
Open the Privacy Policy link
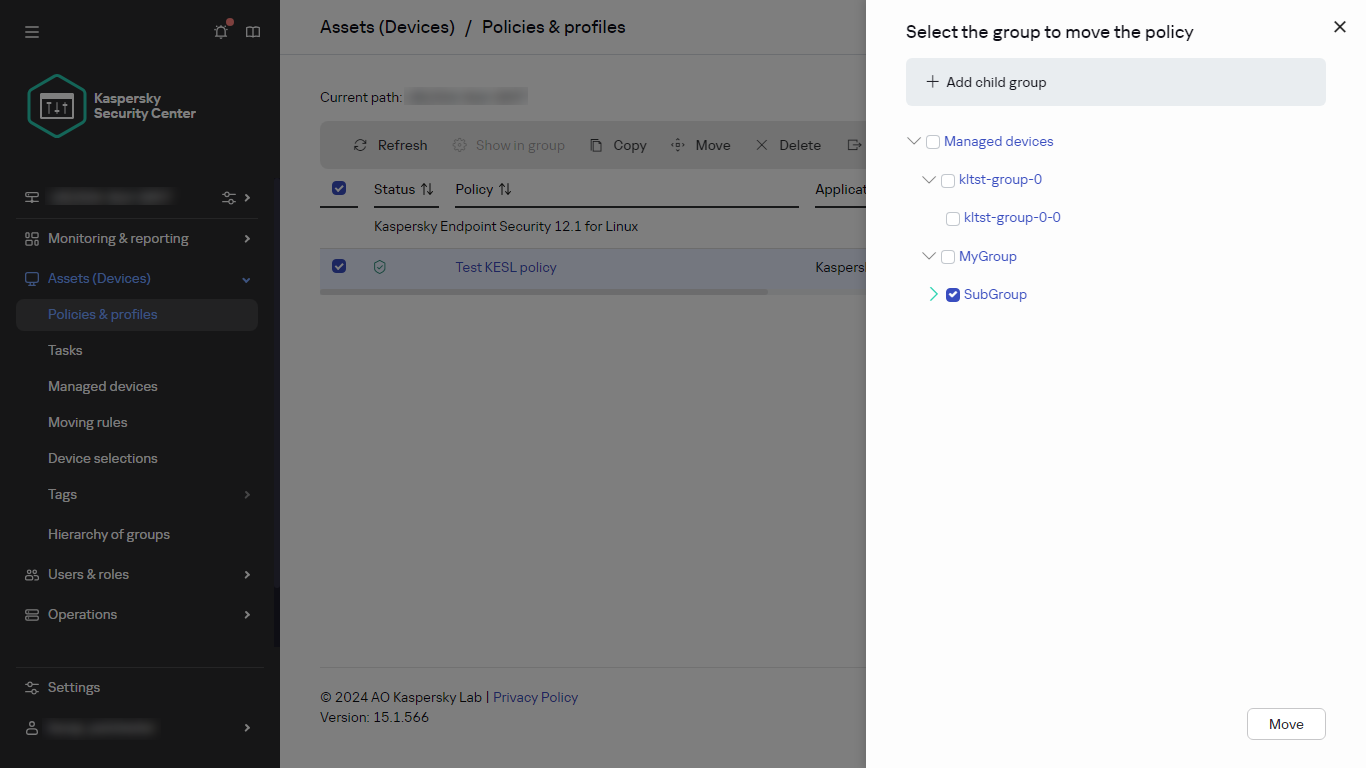coord(535,697)
